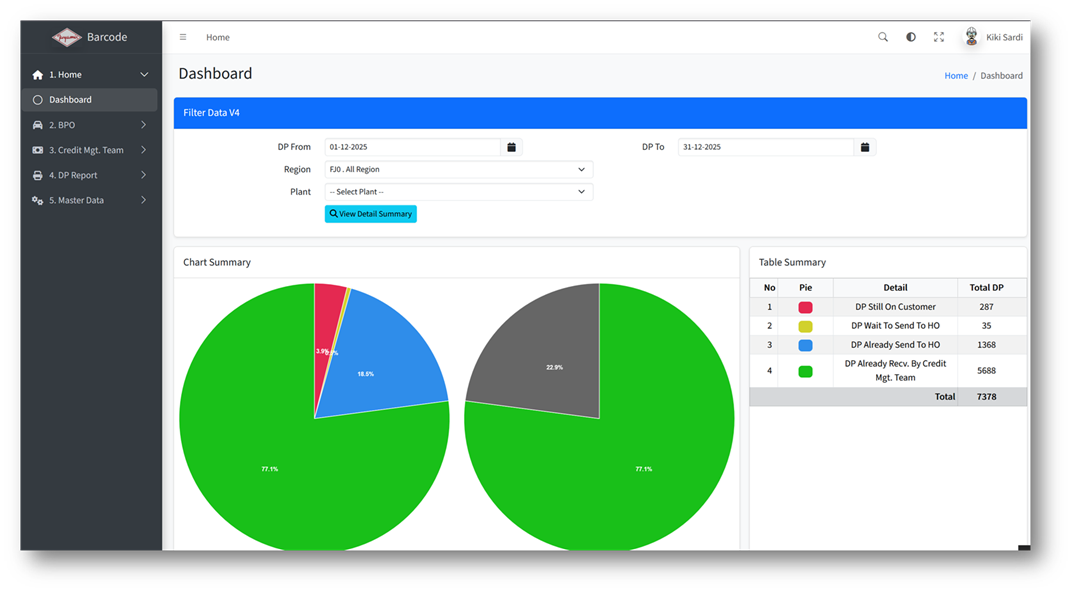Toggle dark mode with half-circle icon
Image resolution: width=1072 pixels, height=592 pixels.
tap(911, 37)
